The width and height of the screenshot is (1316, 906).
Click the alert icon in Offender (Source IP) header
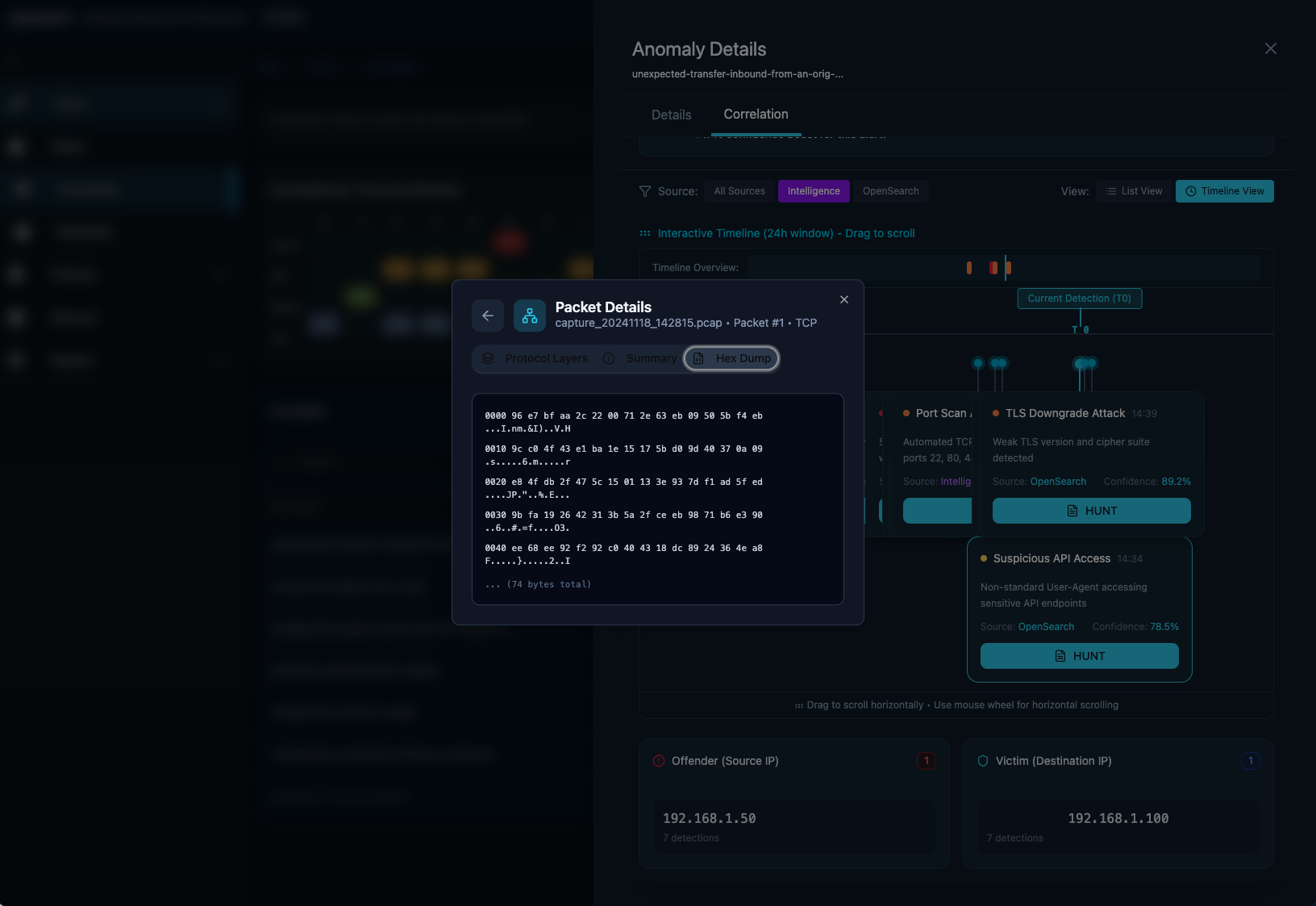coord(659,760)
